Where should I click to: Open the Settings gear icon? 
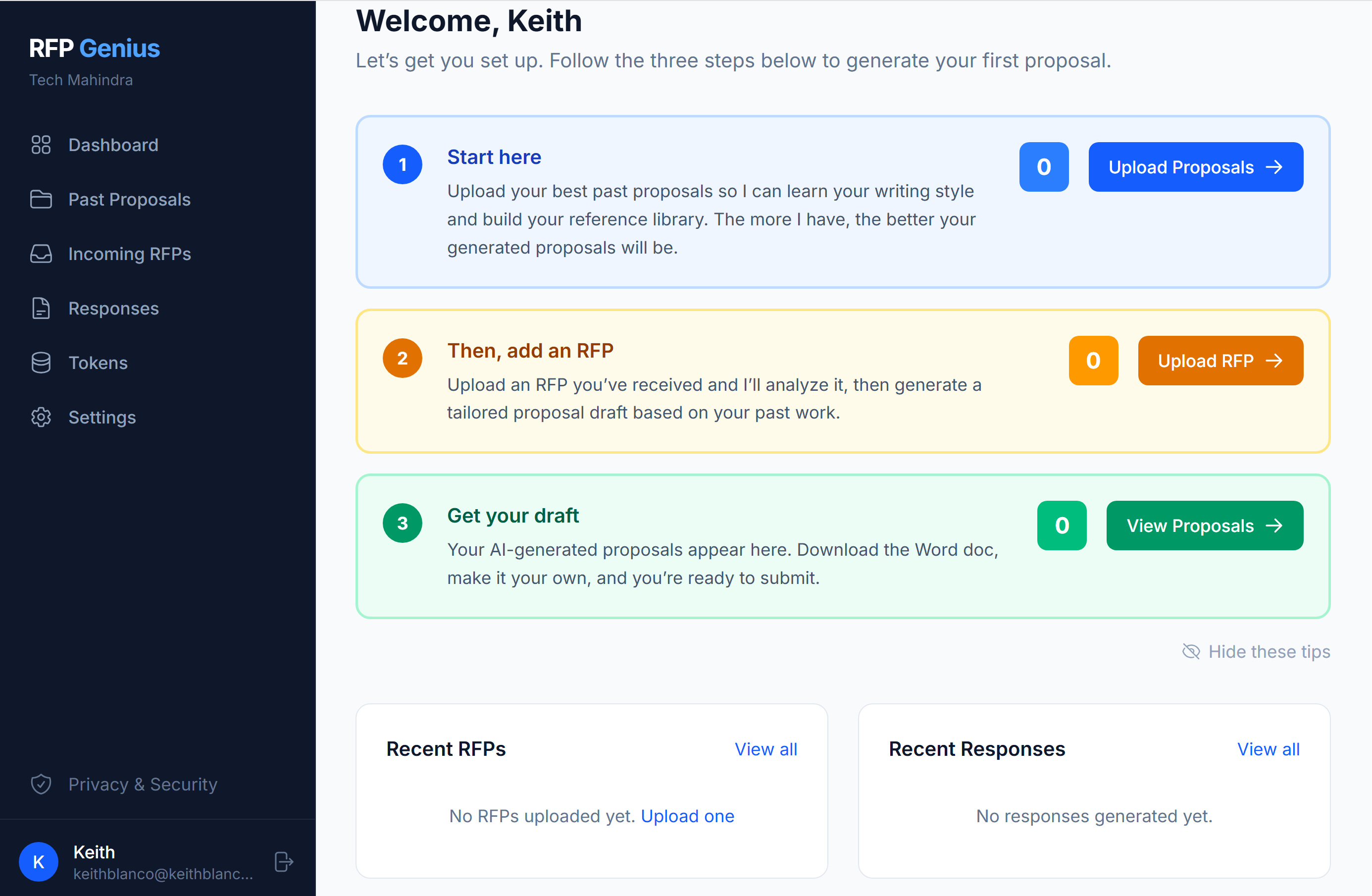click(x=41, y=417)
